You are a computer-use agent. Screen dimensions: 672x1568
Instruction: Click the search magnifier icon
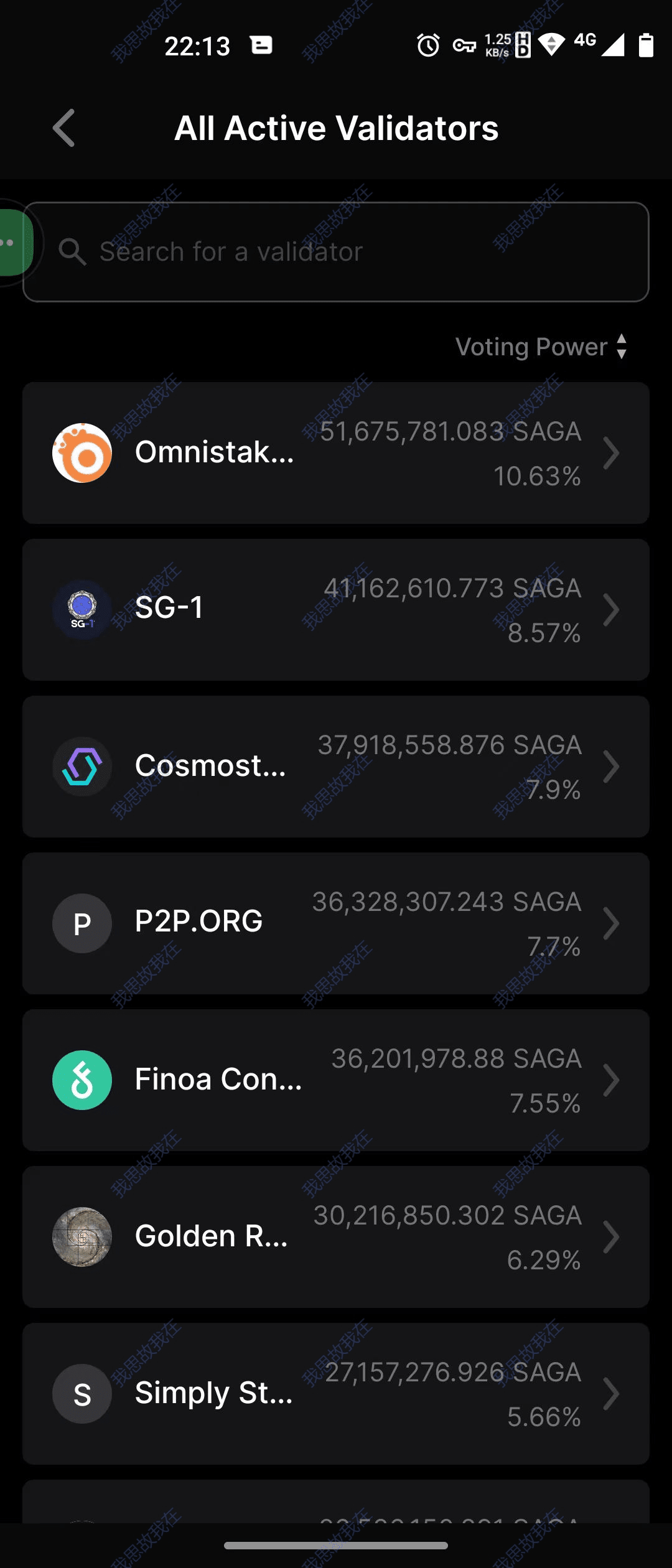point(72,252)
